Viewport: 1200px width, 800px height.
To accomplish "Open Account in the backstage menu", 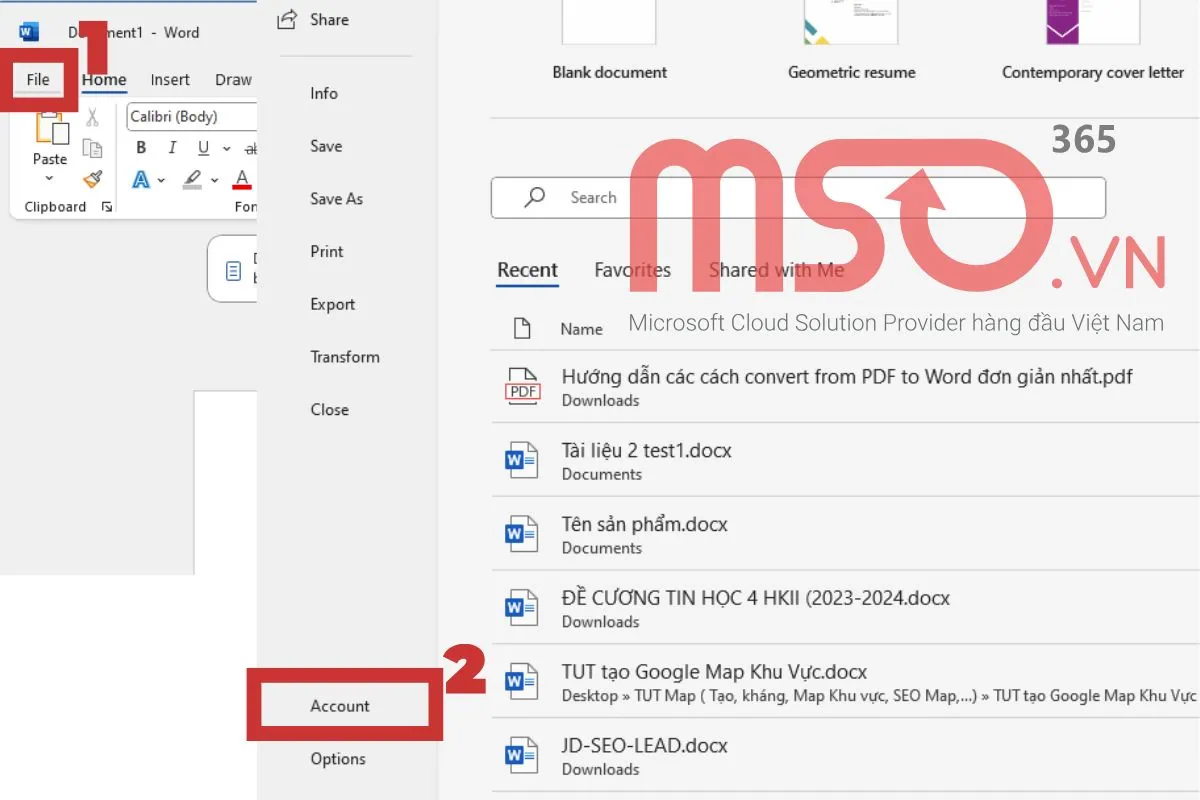I will 340,706.
